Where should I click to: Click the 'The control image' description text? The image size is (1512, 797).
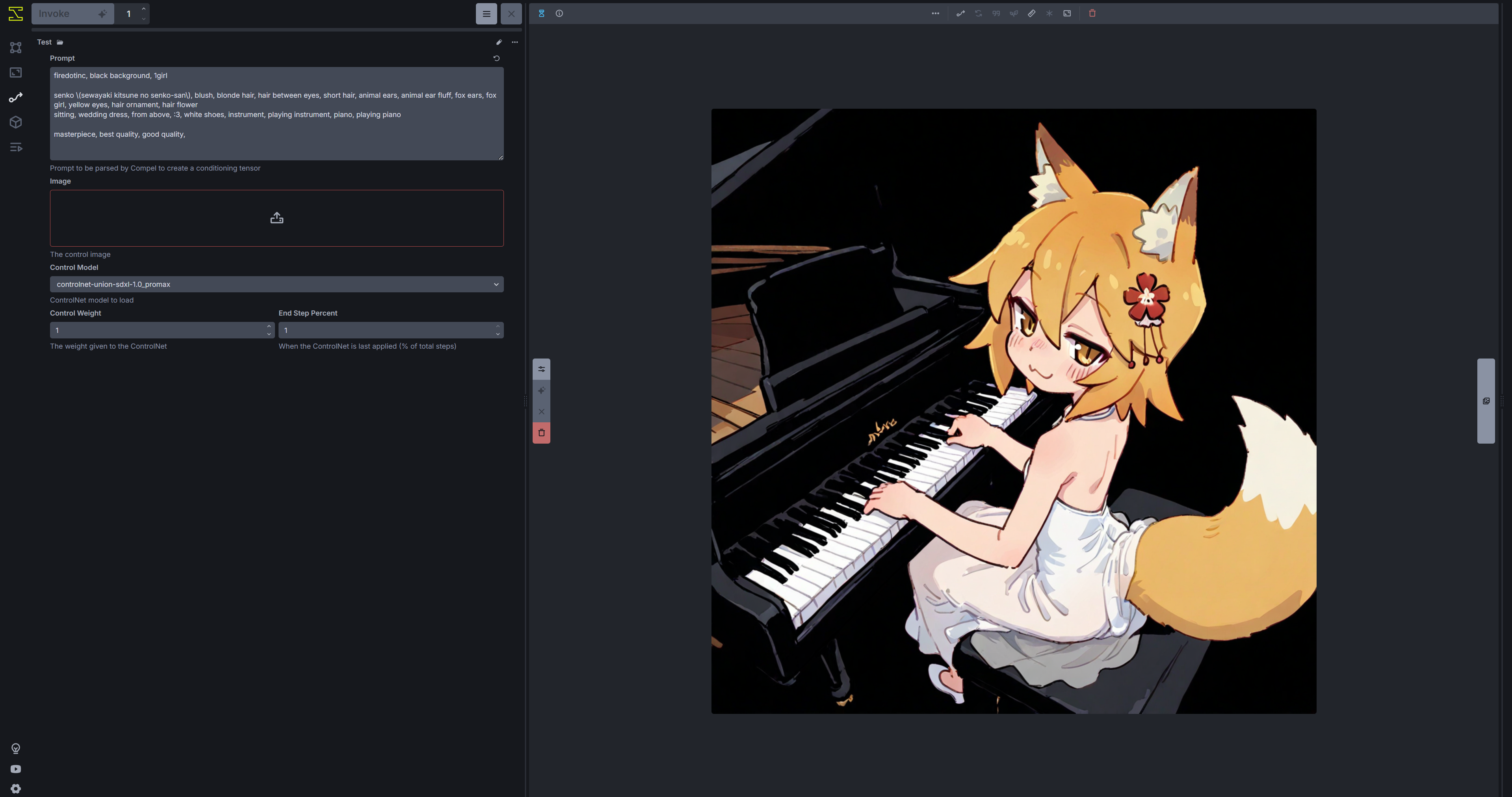80,255
